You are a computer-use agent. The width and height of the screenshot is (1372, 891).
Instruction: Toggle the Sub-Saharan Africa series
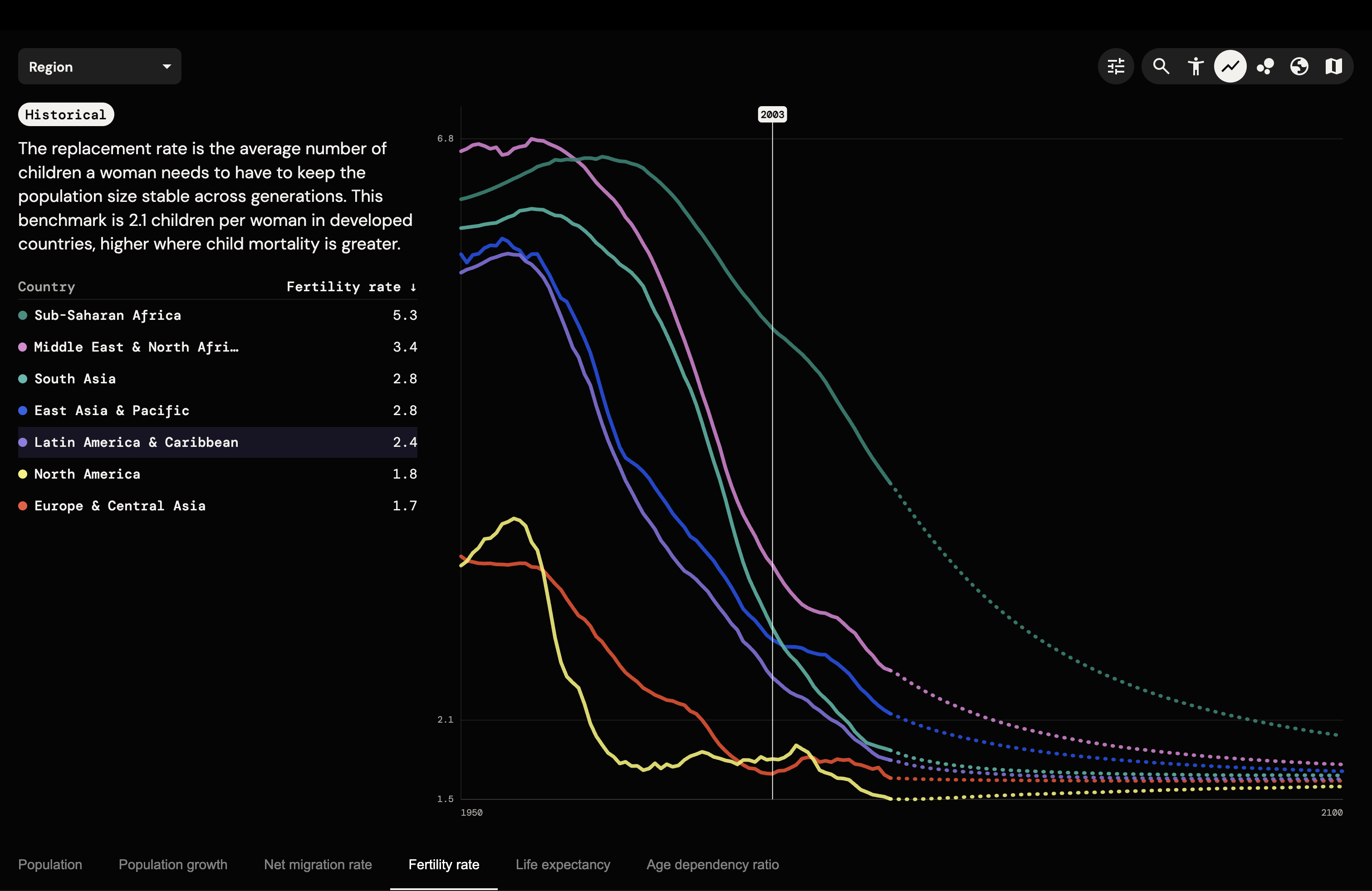pos(217,315)
